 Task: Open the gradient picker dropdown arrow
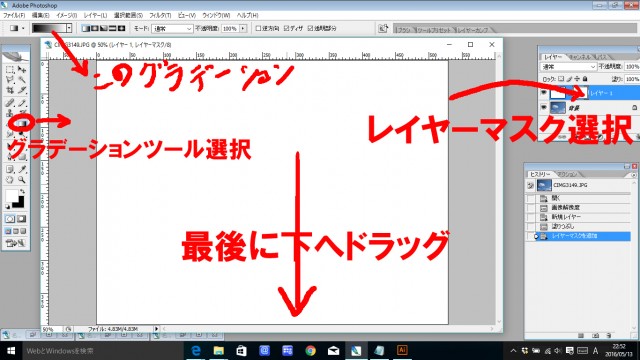coord(69,28)
